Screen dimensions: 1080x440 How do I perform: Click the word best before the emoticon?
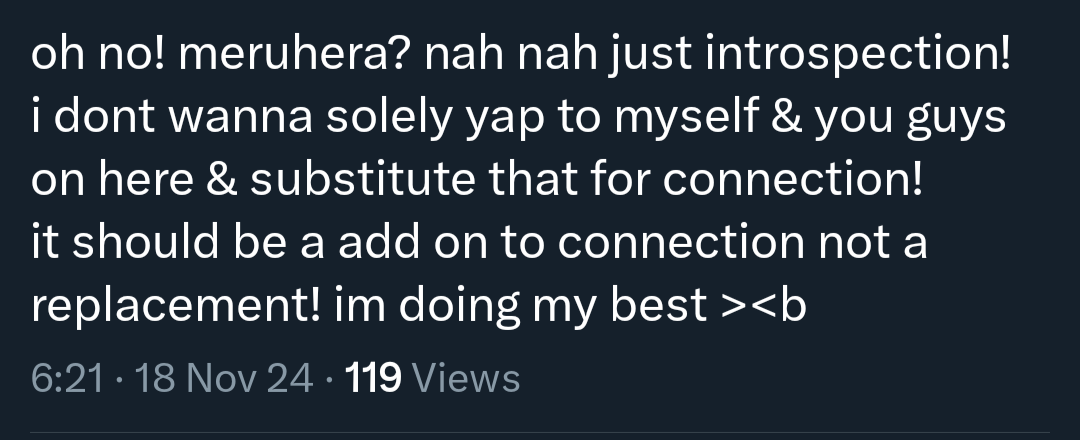[x=658, y=304]
